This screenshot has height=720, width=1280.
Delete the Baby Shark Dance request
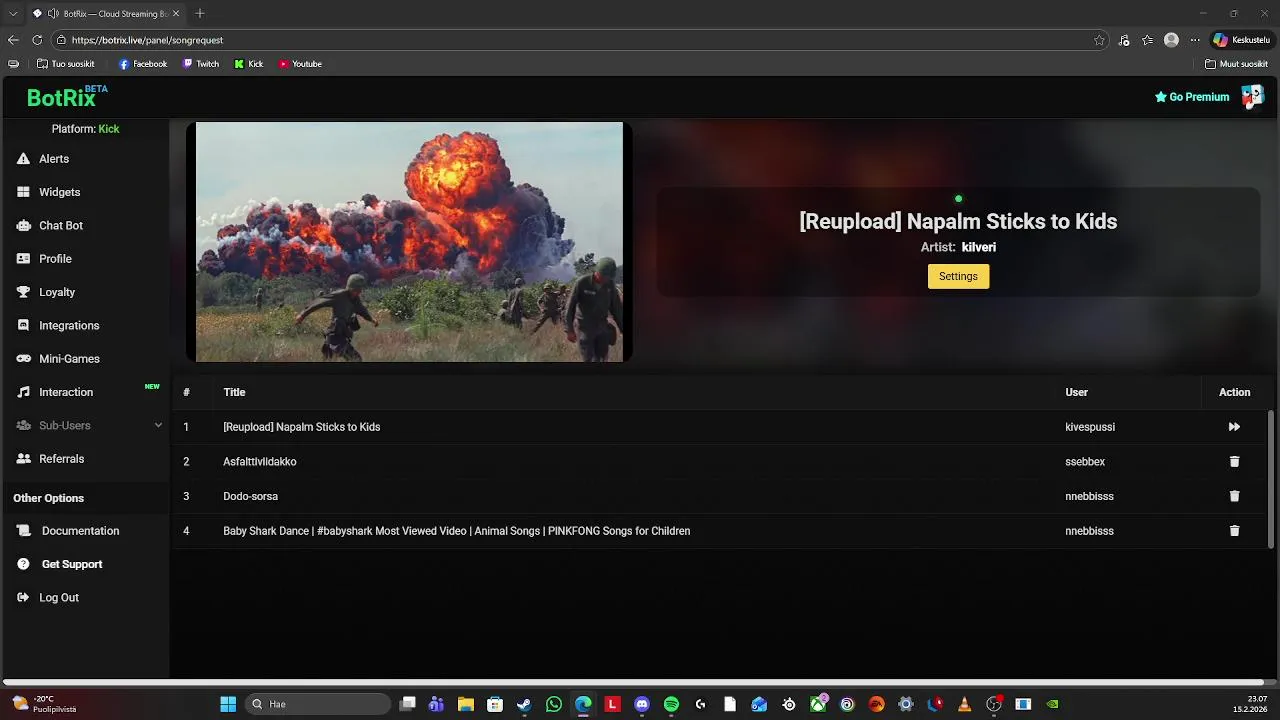pyautogui.click(x=1234, y=531)
